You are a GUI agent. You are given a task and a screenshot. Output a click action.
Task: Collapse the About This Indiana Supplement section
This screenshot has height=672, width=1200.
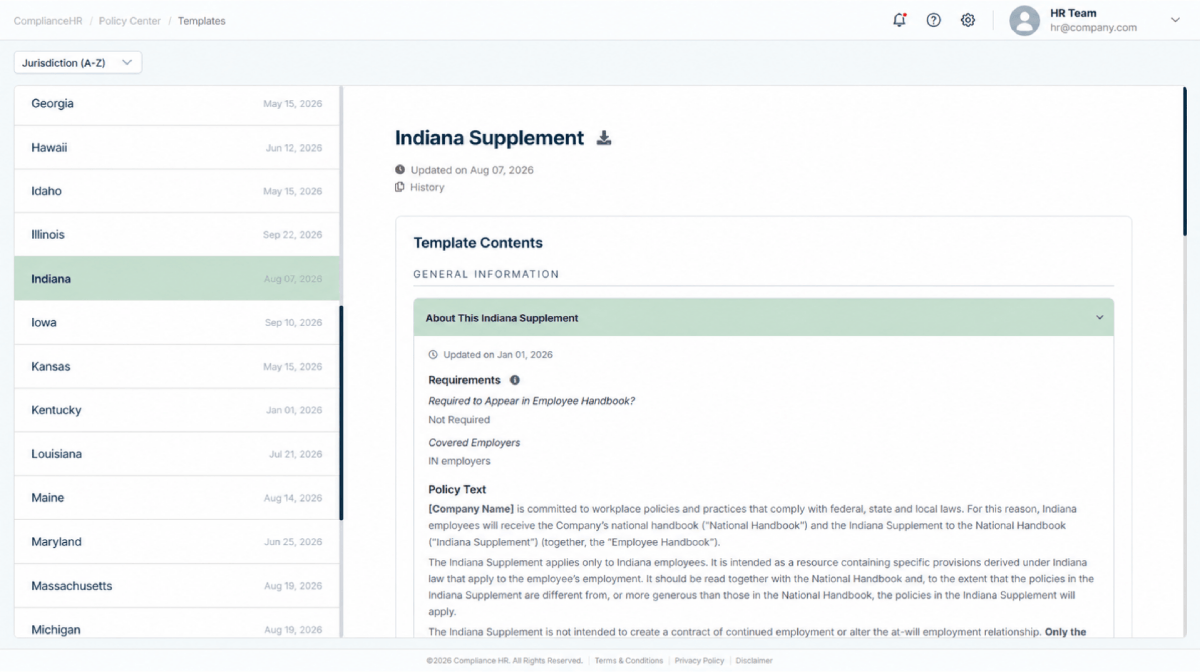pyautogui.click(x=764, y=318)
